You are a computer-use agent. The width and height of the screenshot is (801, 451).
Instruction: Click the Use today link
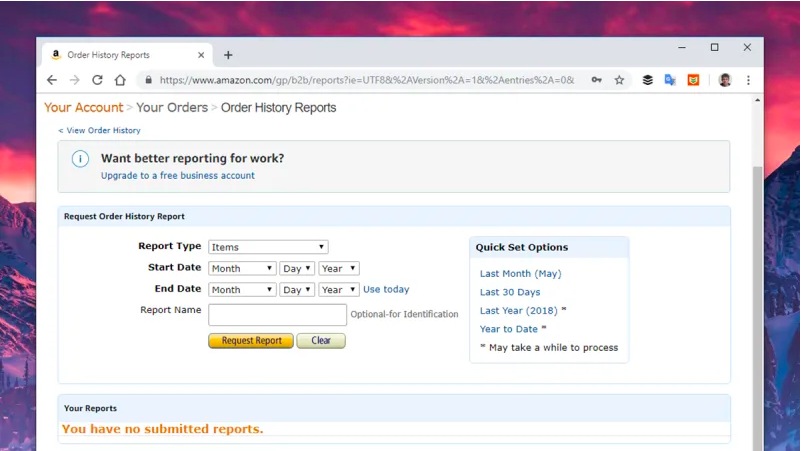tap(386, 290)
